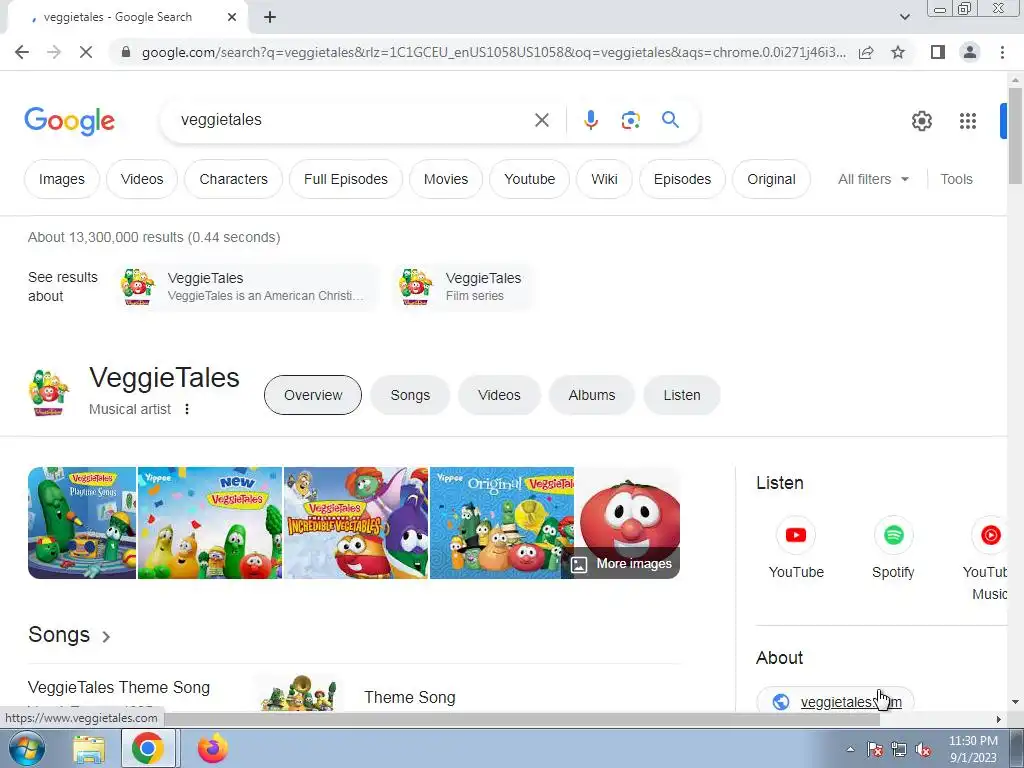Screen dimensions: 1024x768
Task: Stop loading the page with the X icon
Action: click(86, 52)
